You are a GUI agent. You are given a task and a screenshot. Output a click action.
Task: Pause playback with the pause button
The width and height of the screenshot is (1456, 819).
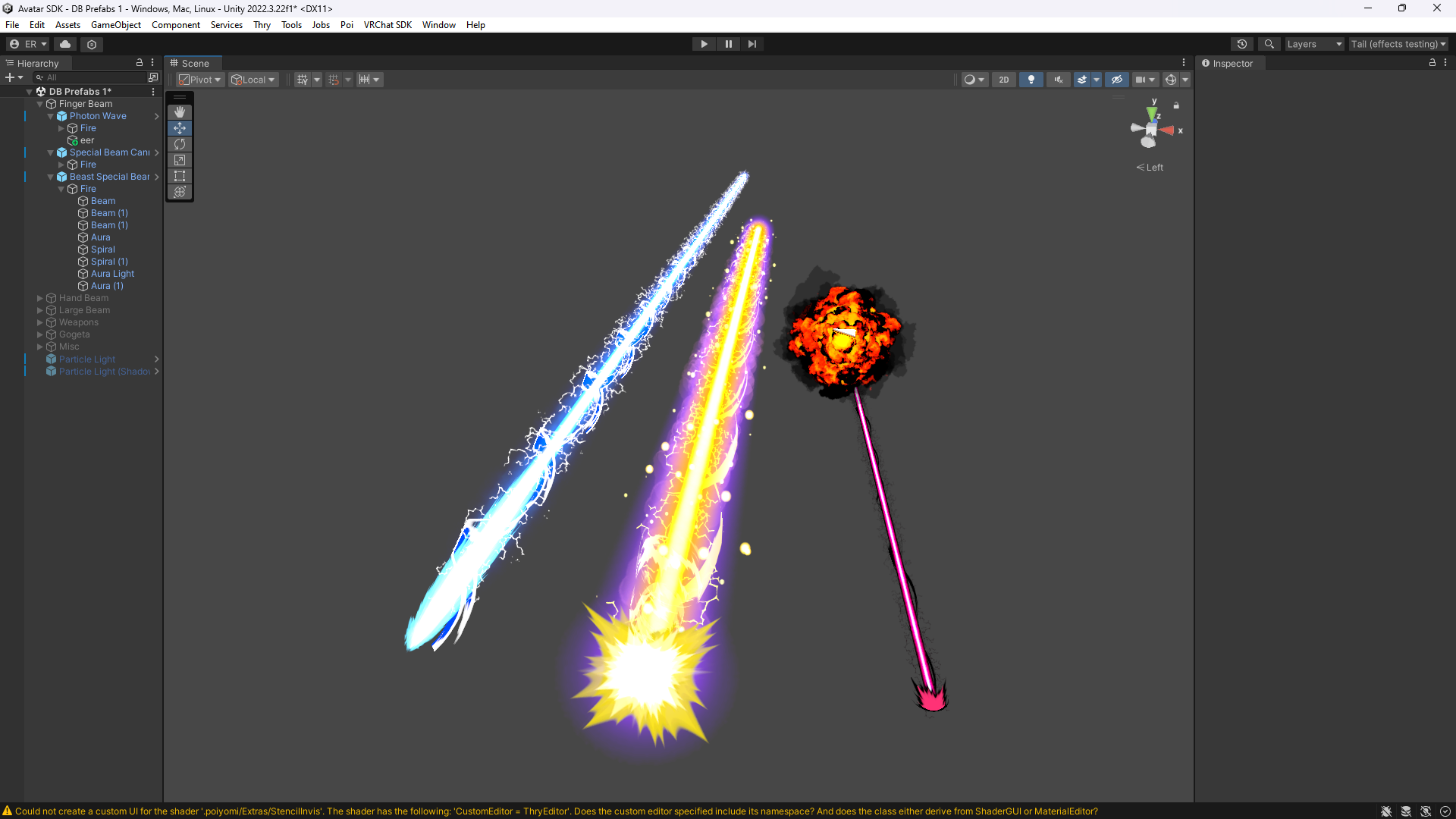pos(728,44)
